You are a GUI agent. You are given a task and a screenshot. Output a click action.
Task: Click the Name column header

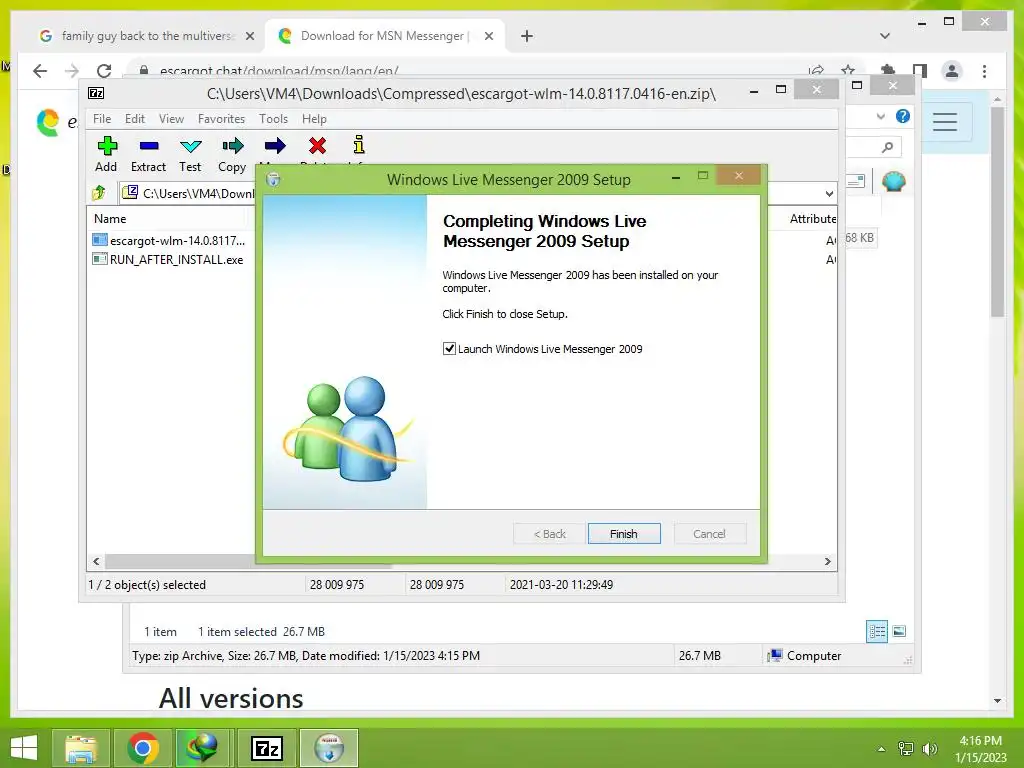pos(110,219)
